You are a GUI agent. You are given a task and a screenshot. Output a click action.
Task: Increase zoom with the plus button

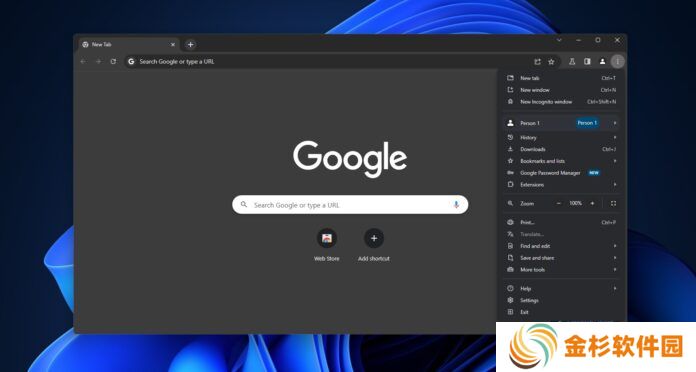pyautogui.click(x=592, y=203)
